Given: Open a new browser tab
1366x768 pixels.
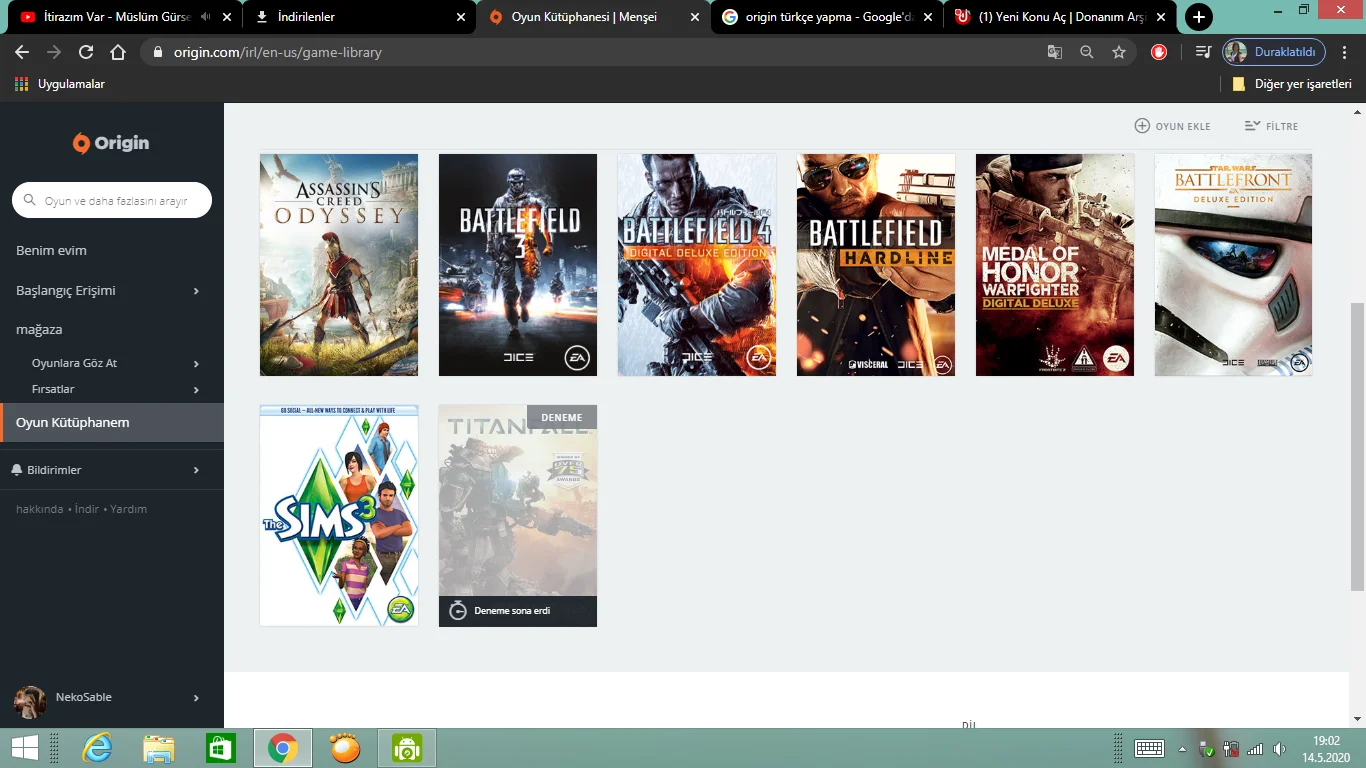Looking at the screenshot, I should pyautogui.click(x=1199, y=17).
